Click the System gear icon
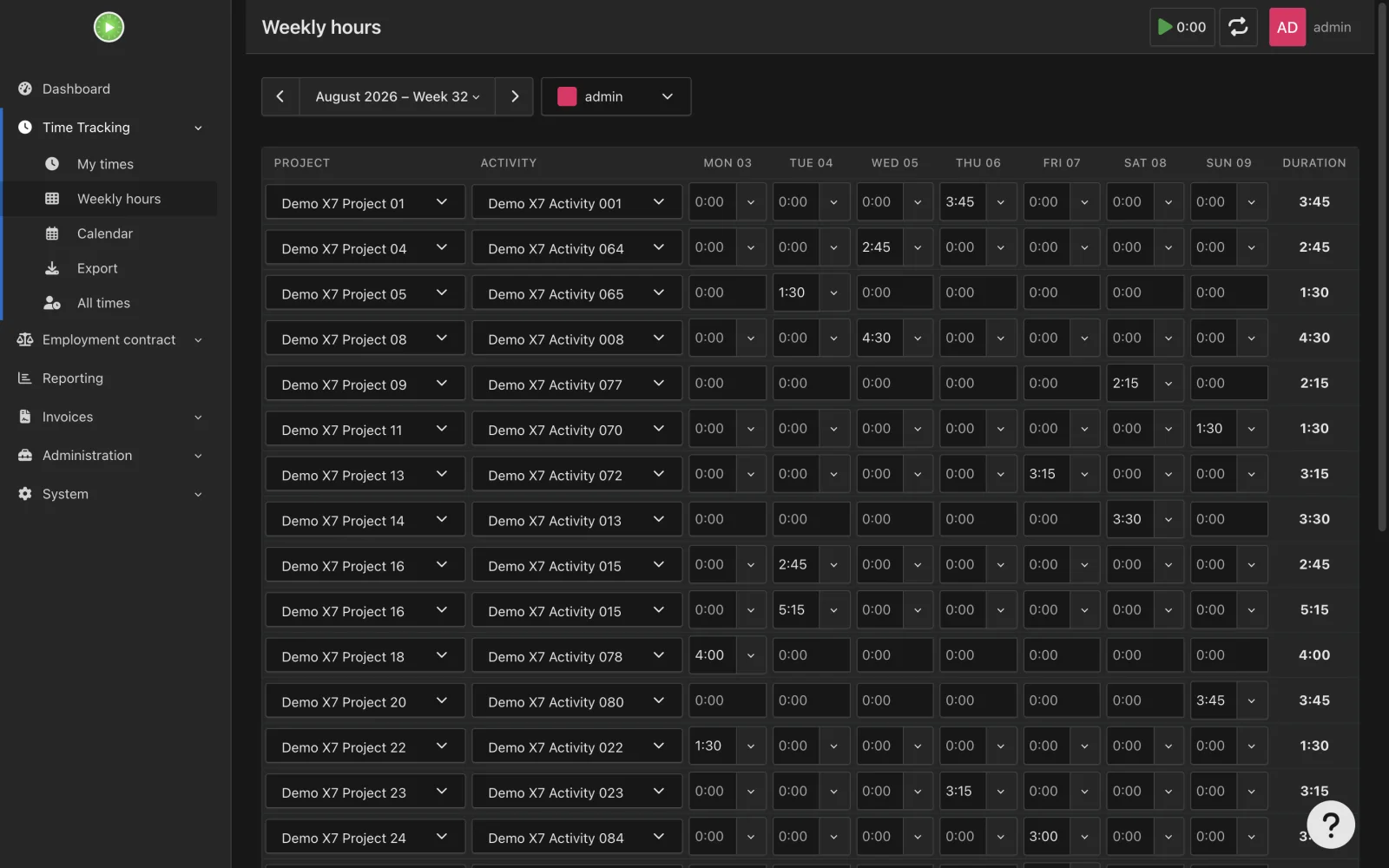Image resolution: width=1389 pixels, height=868 pixels. click(x=25, y=494)
